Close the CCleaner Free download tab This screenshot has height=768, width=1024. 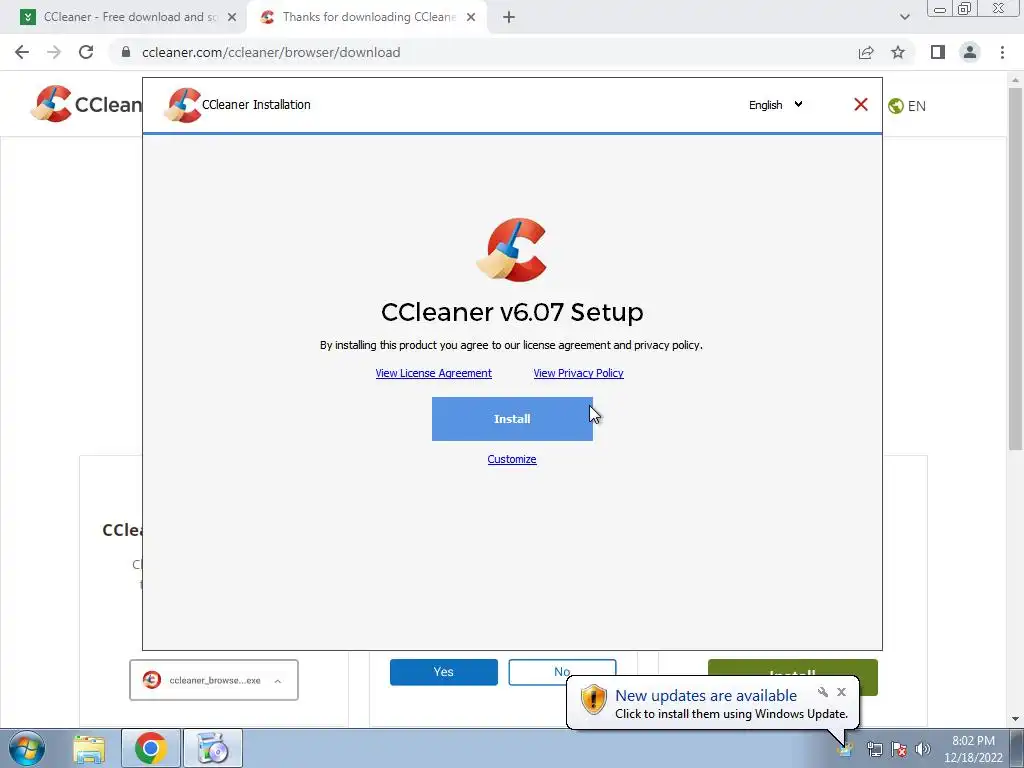click(232, 18)
